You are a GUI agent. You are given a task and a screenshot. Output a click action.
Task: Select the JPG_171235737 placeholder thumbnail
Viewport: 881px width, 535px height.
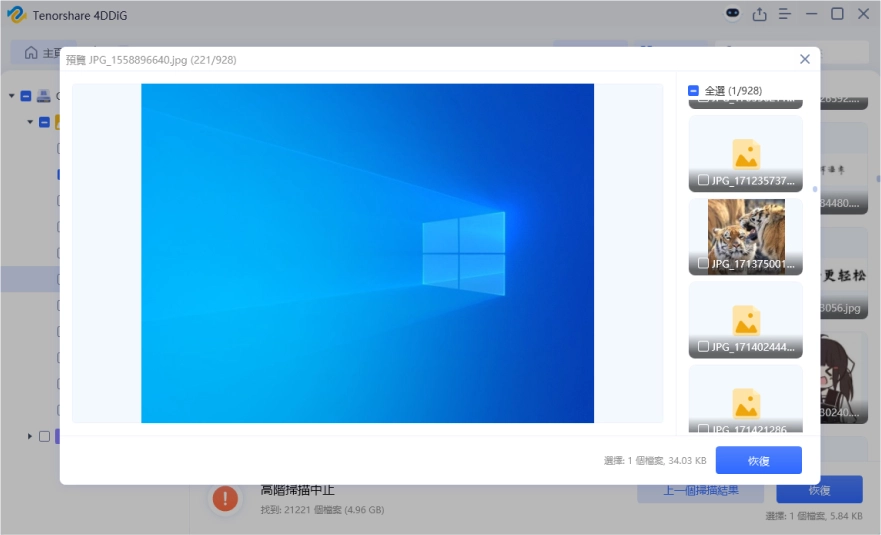(746, 153)
